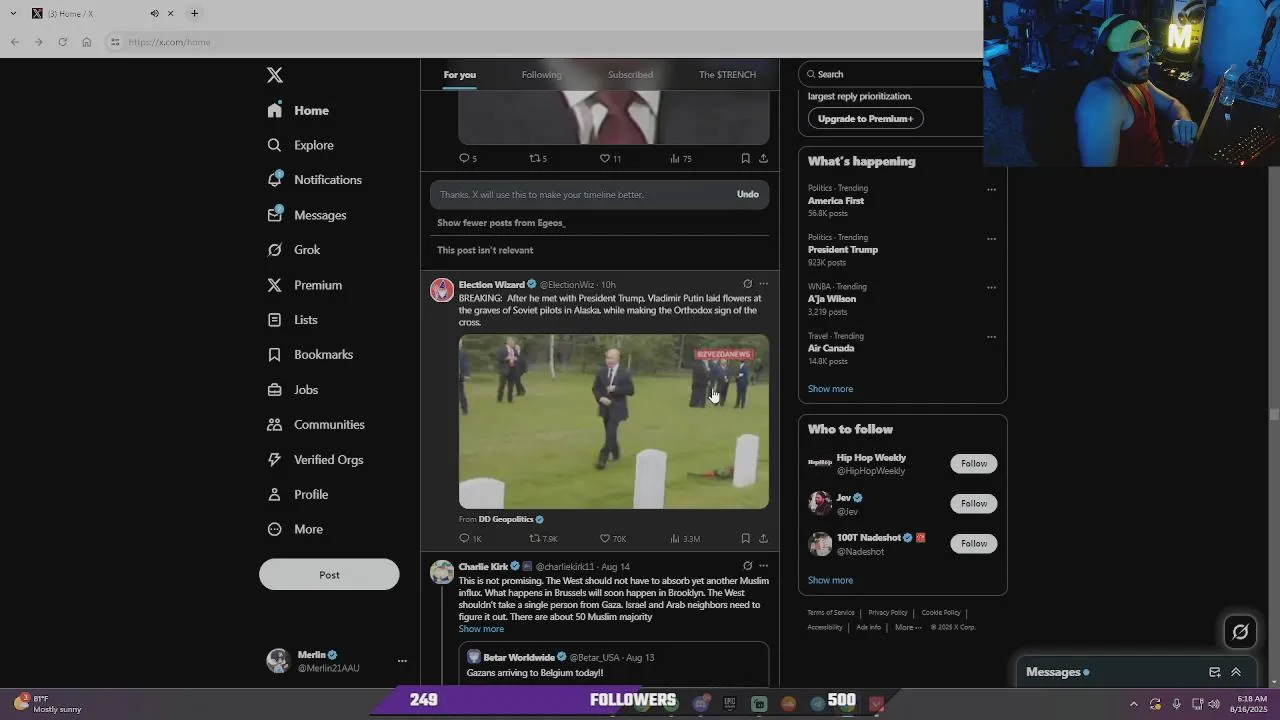The image size is (1280, 720).
Task: Open Jobs from sidebar
Action: click(292, 390)
